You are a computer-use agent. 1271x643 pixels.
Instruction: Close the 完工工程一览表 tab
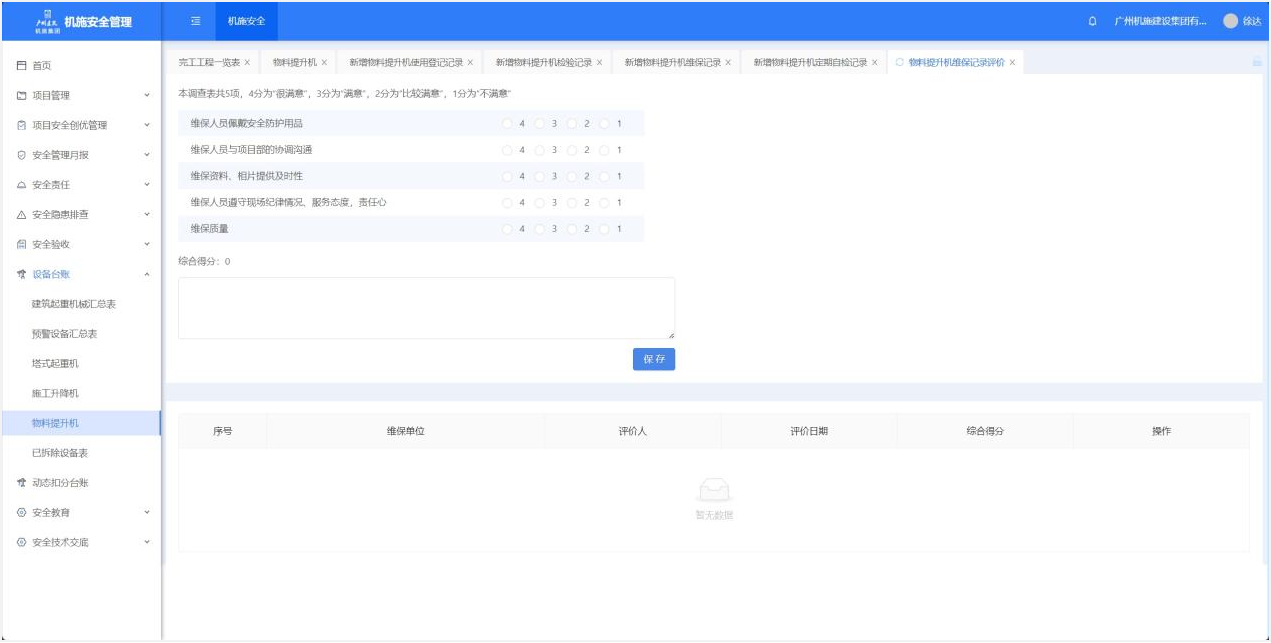(247, 62)
